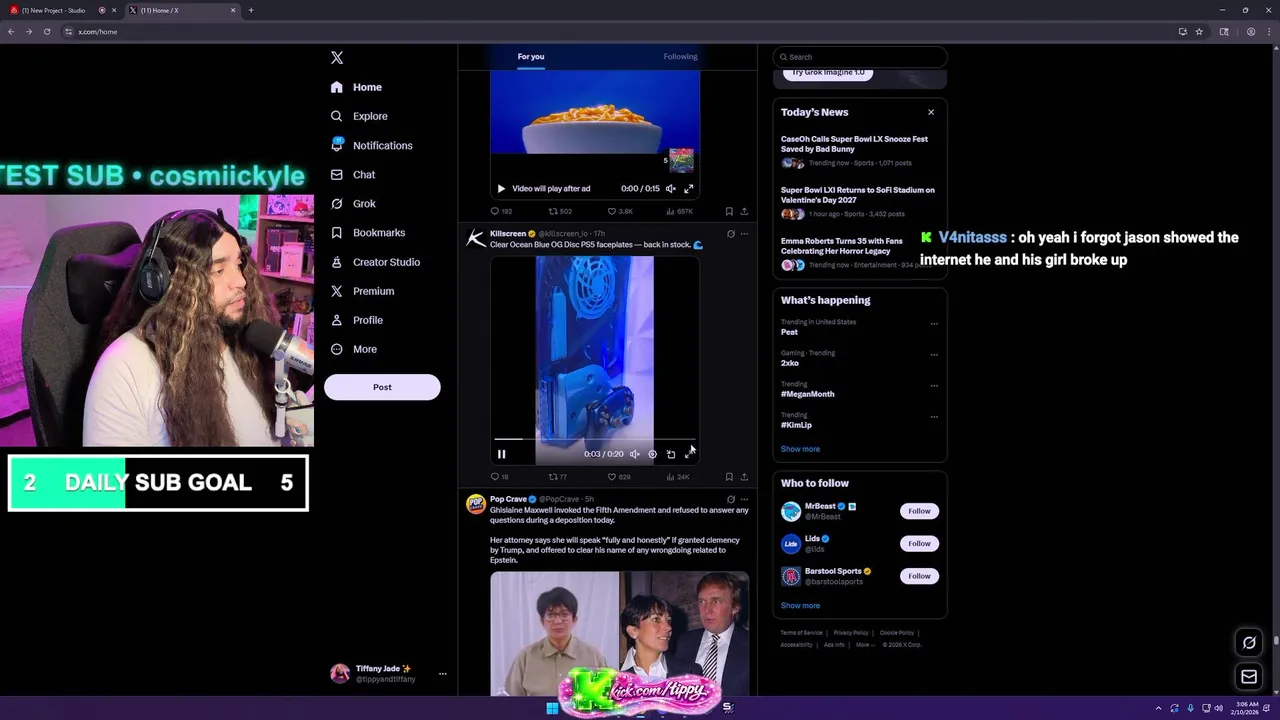Click the Search input field
This screenshot has width=1280, height=720.
coord(860,57)
